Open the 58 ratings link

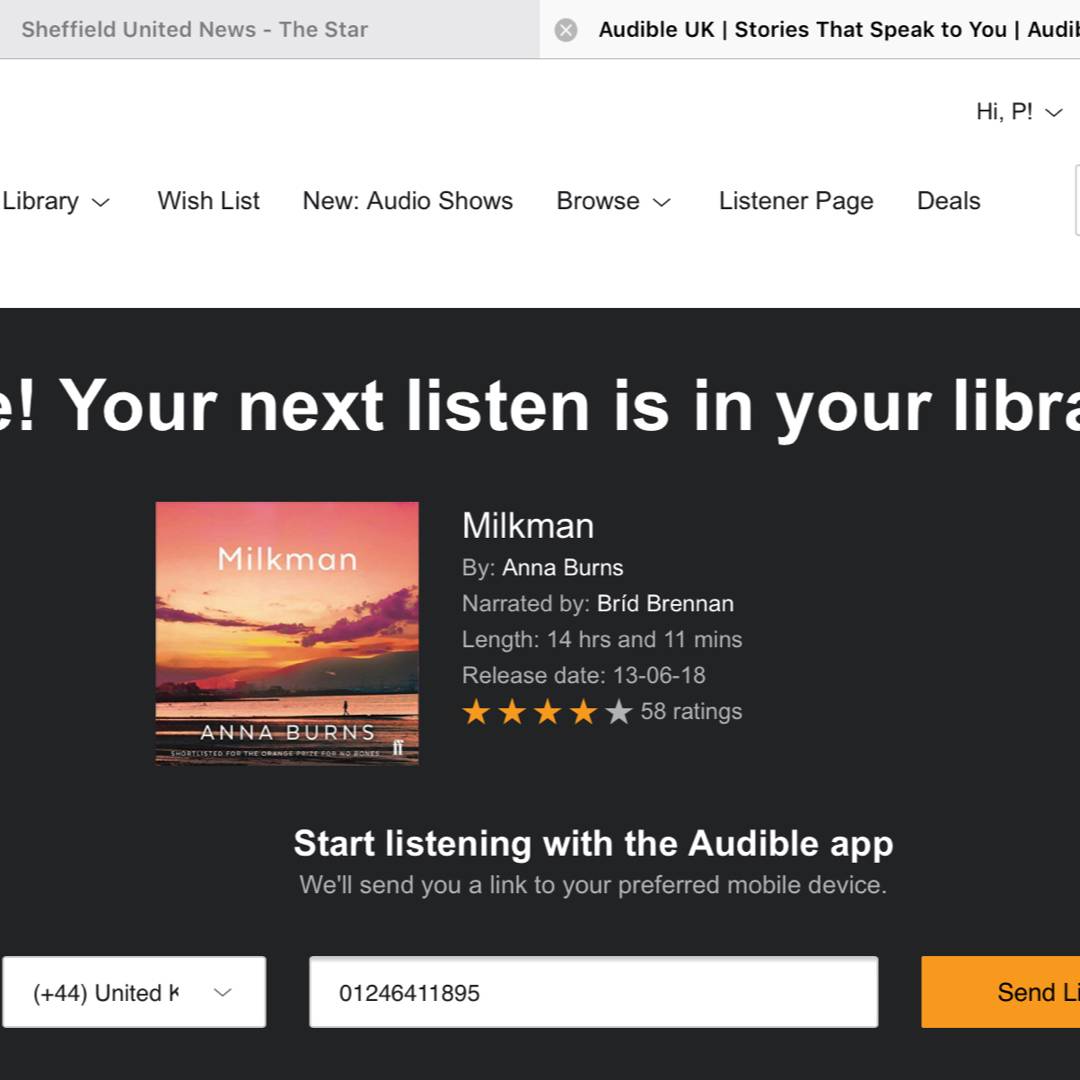[691, 712]
